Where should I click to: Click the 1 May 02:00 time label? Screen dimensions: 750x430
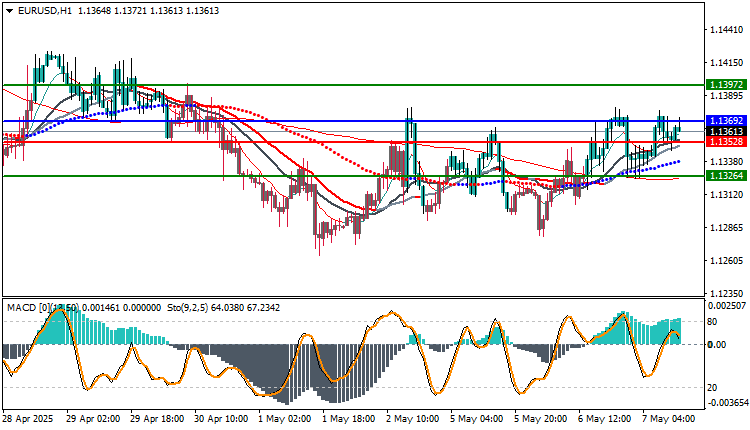(285, 419)
